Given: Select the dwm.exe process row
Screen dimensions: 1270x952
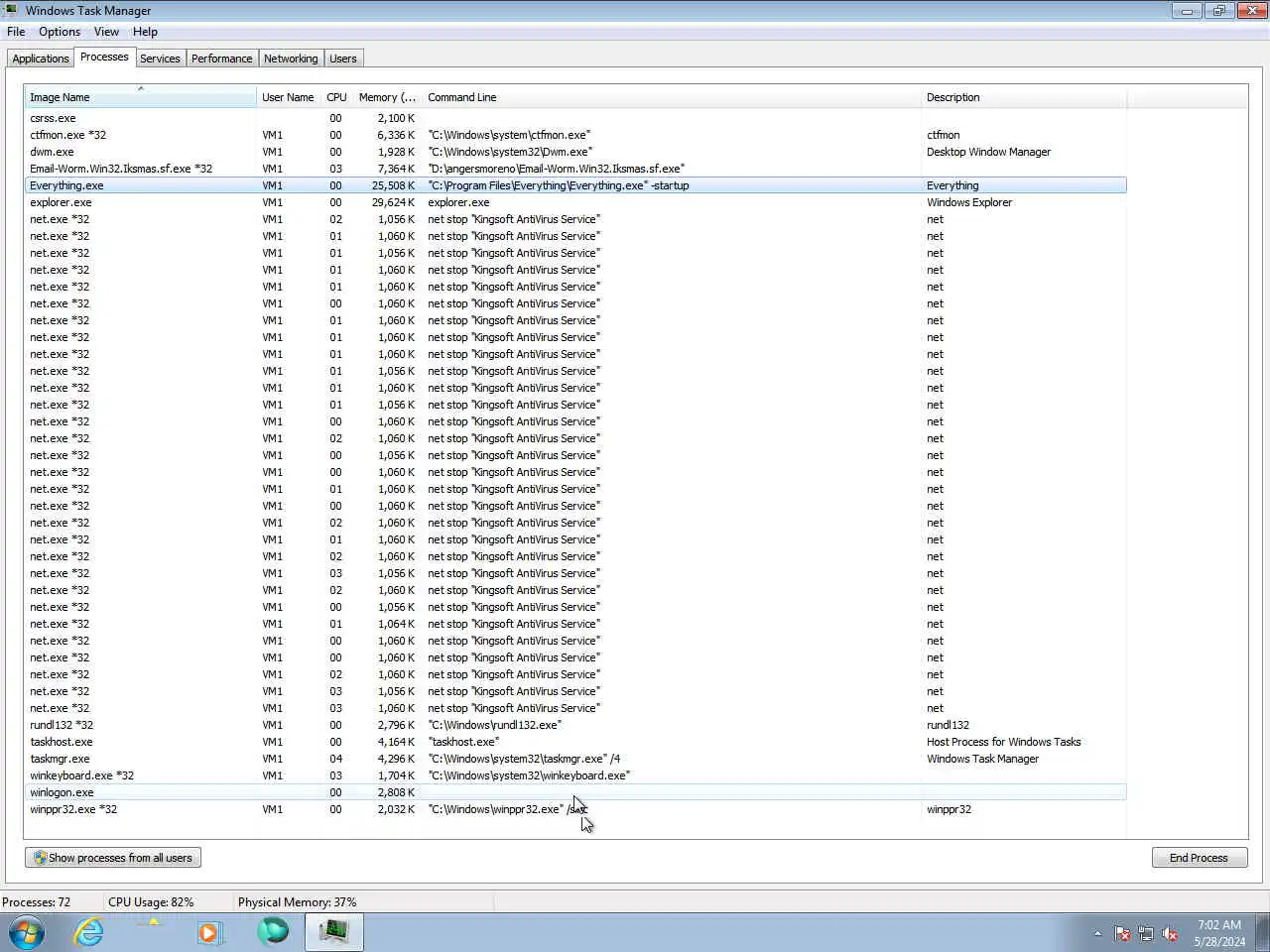Looking at the screenshot, I should click(x=575, y=152).
